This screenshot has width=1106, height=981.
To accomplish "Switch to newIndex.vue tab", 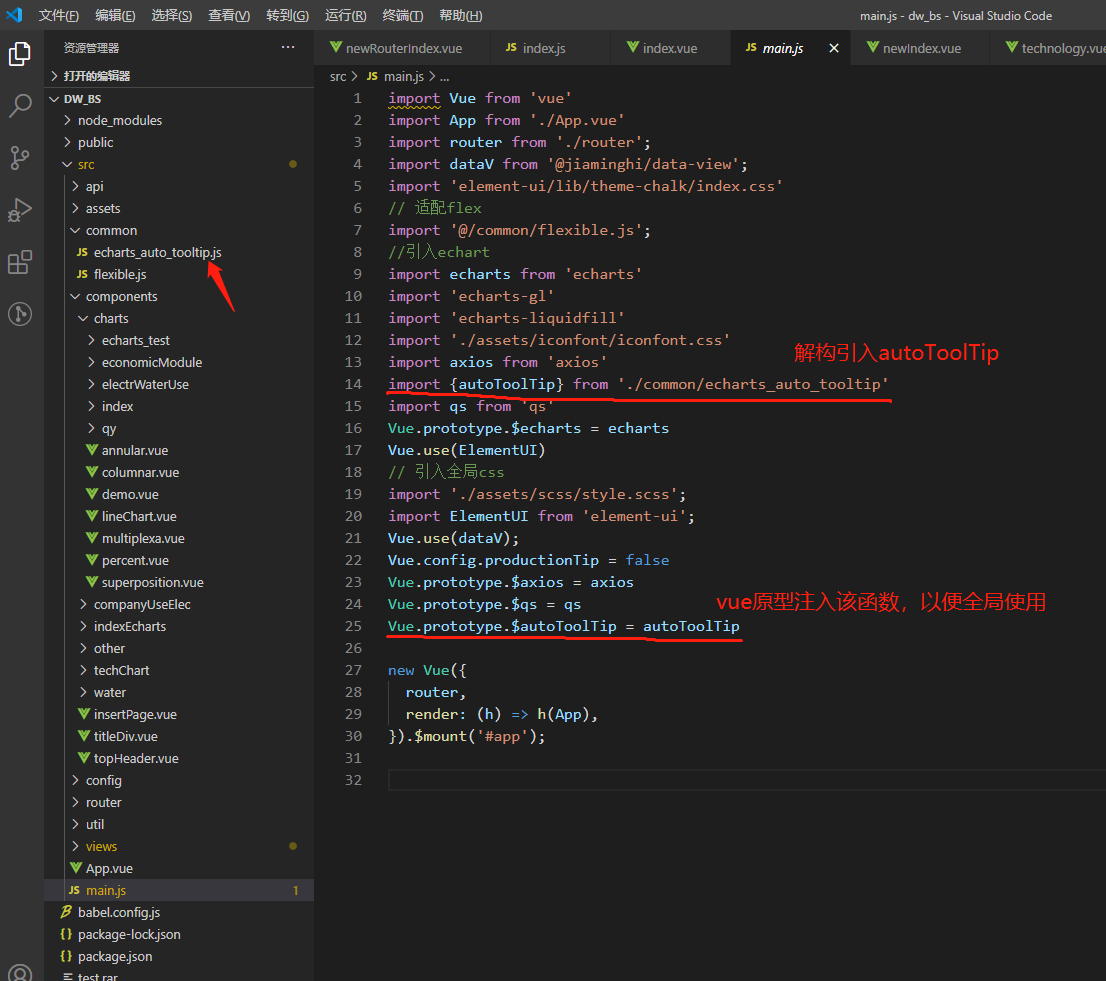I will 920,48.
